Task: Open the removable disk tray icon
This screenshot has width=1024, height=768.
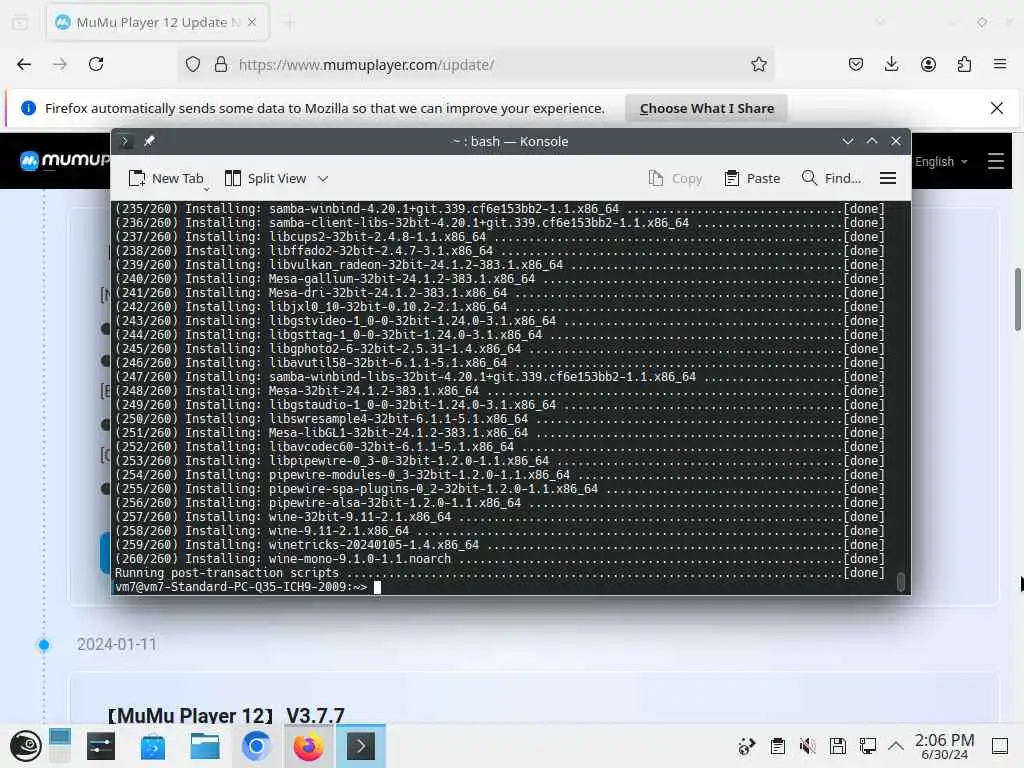Action: tap(838, 746)
